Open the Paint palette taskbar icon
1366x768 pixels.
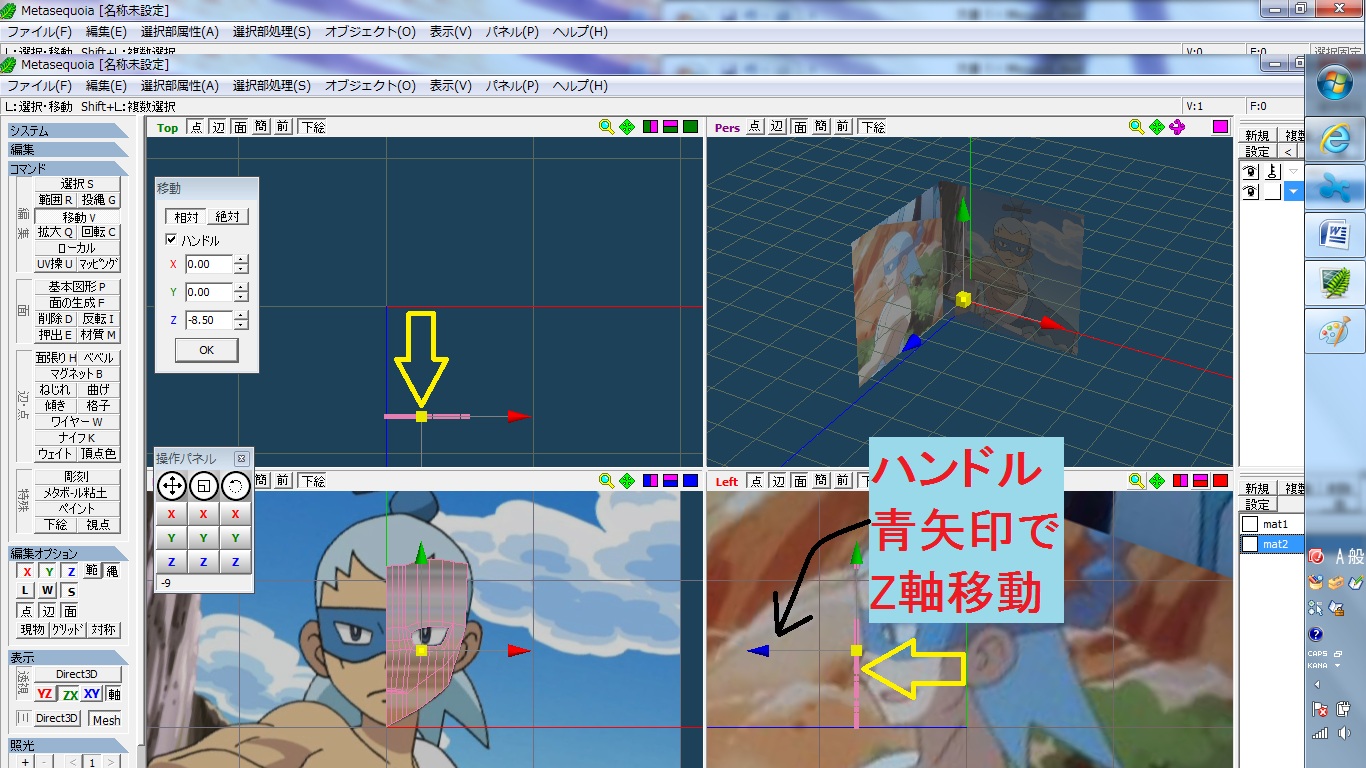[x=1335, y=333]
